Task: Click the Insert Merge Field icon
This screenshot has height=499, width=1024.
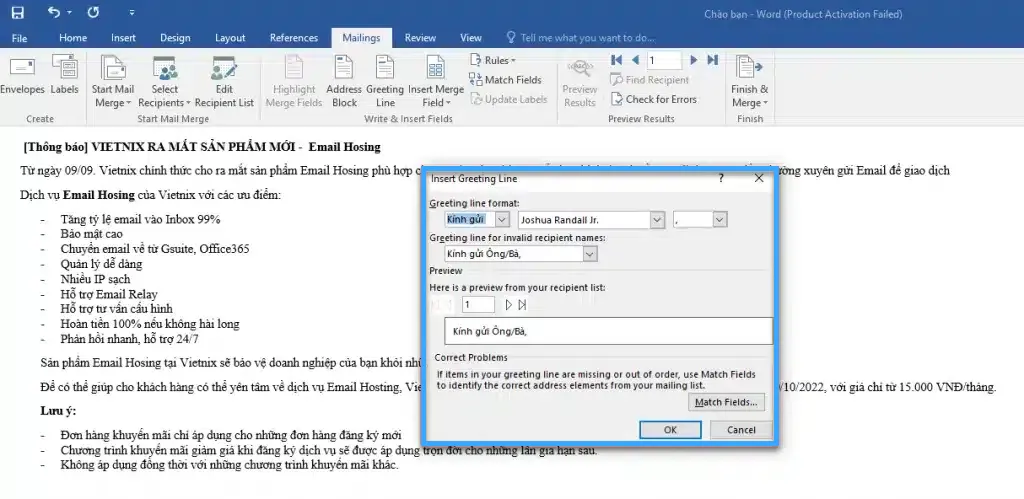Action: (x=436, y=69)
